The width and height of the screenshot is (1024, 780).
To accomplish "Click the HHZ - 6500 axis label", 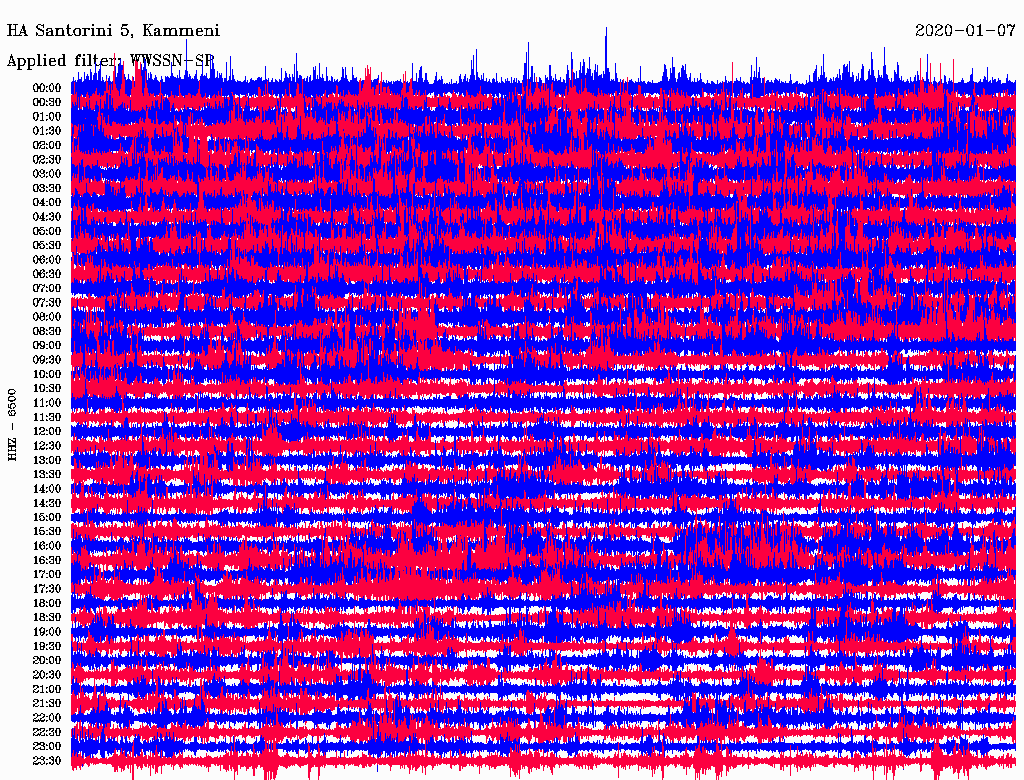I will 12,425.
